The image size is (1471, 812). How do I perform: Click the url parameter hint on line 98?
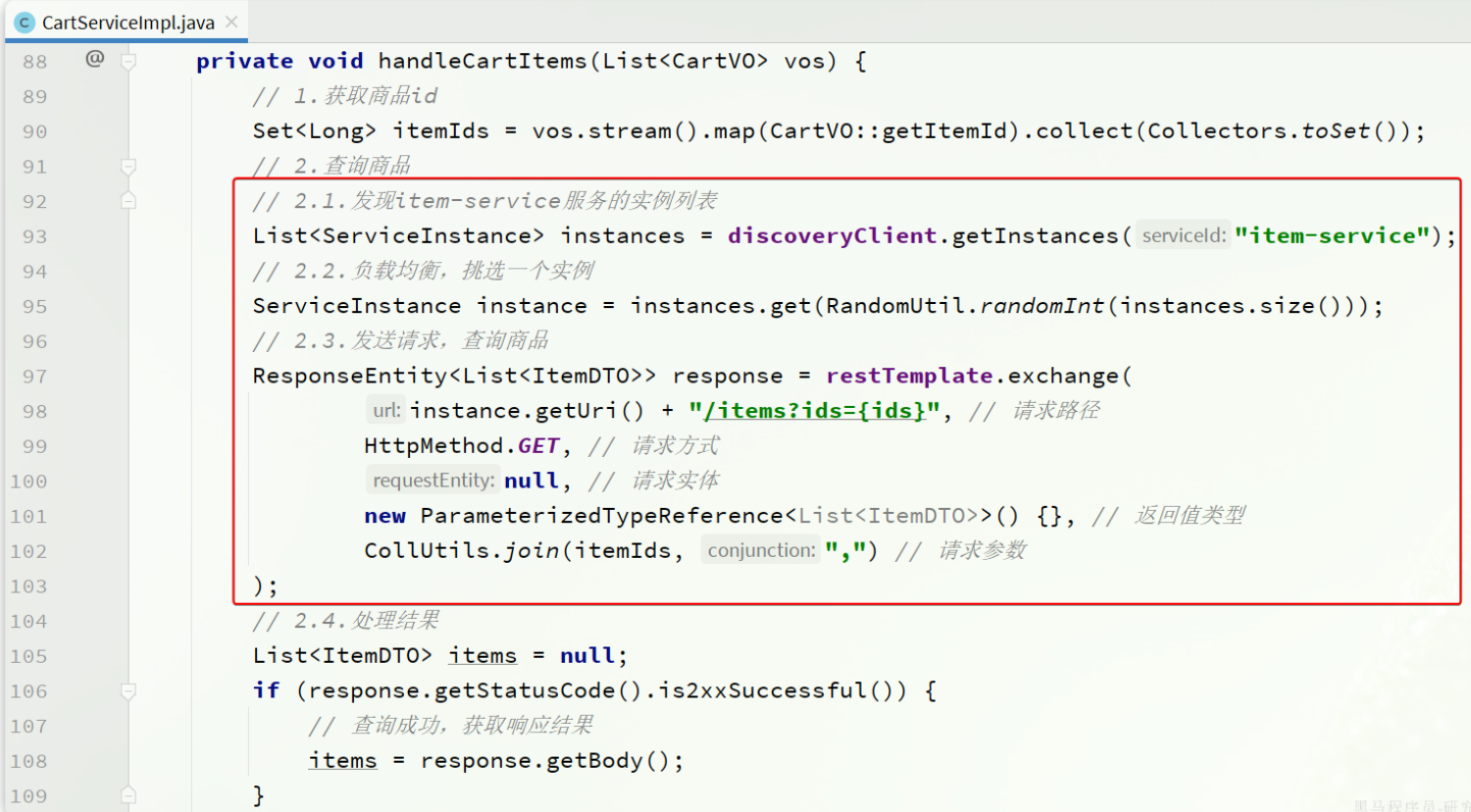coord(385,411)
